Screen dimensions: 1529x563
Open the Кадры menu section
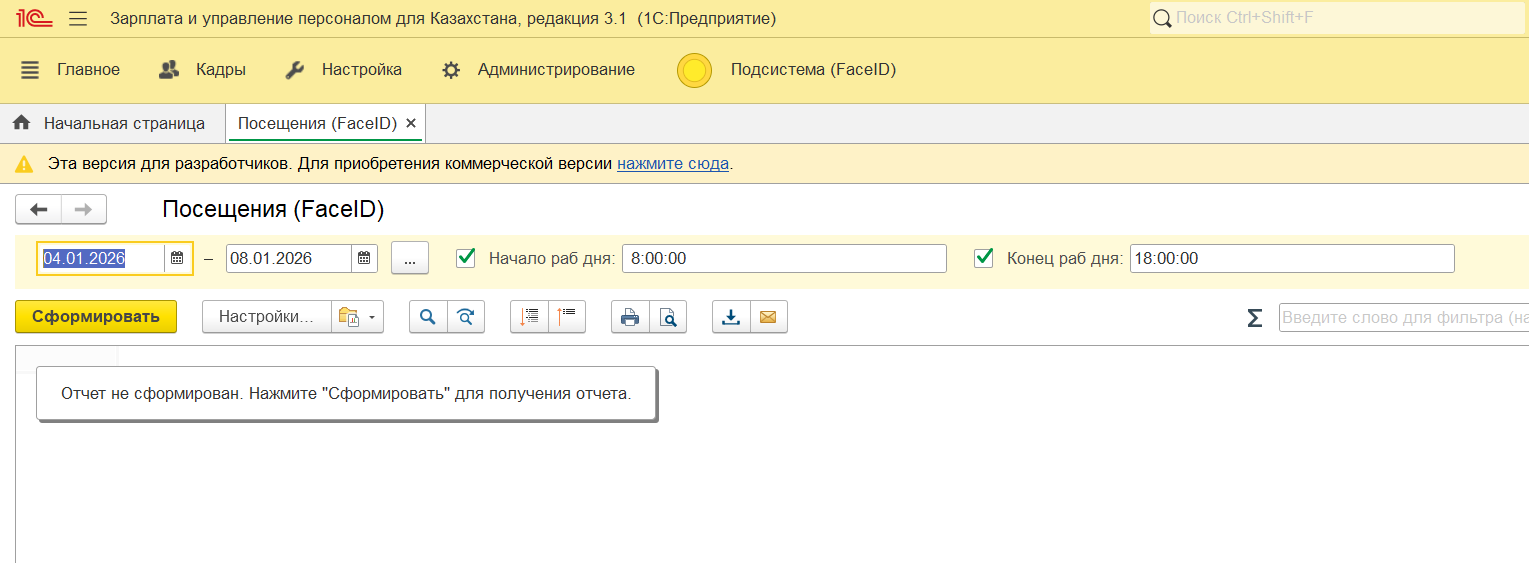(202, 70)
